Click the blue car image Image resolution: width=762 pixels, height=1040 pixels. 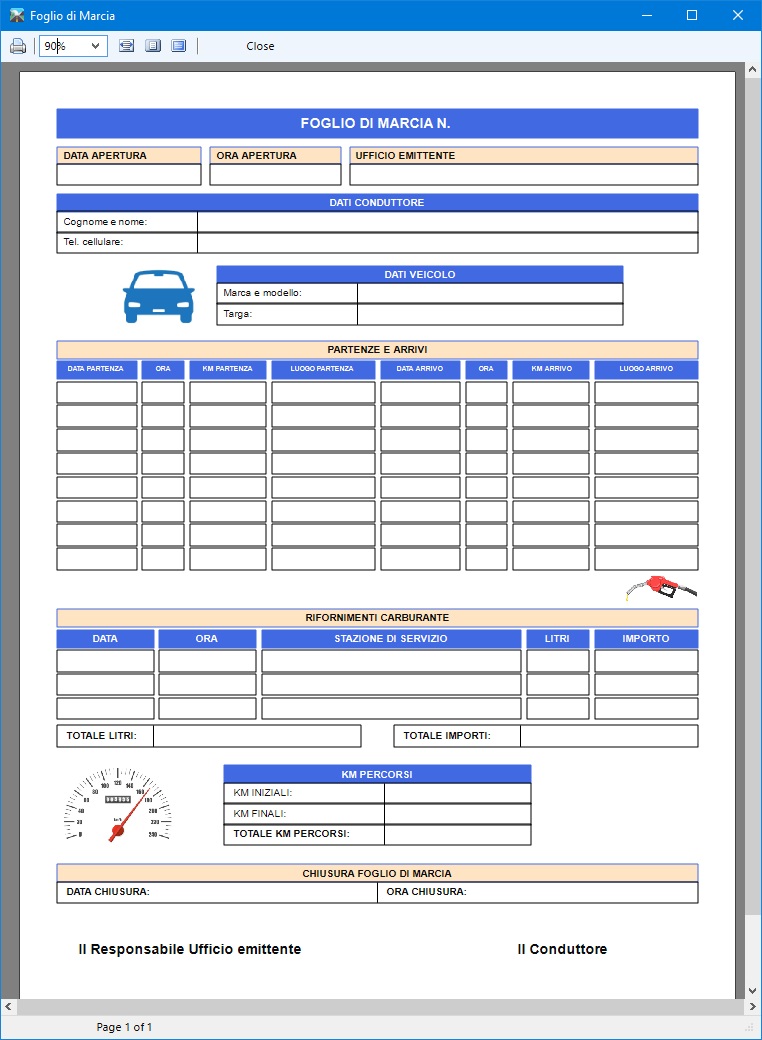[x=159, y=296]
